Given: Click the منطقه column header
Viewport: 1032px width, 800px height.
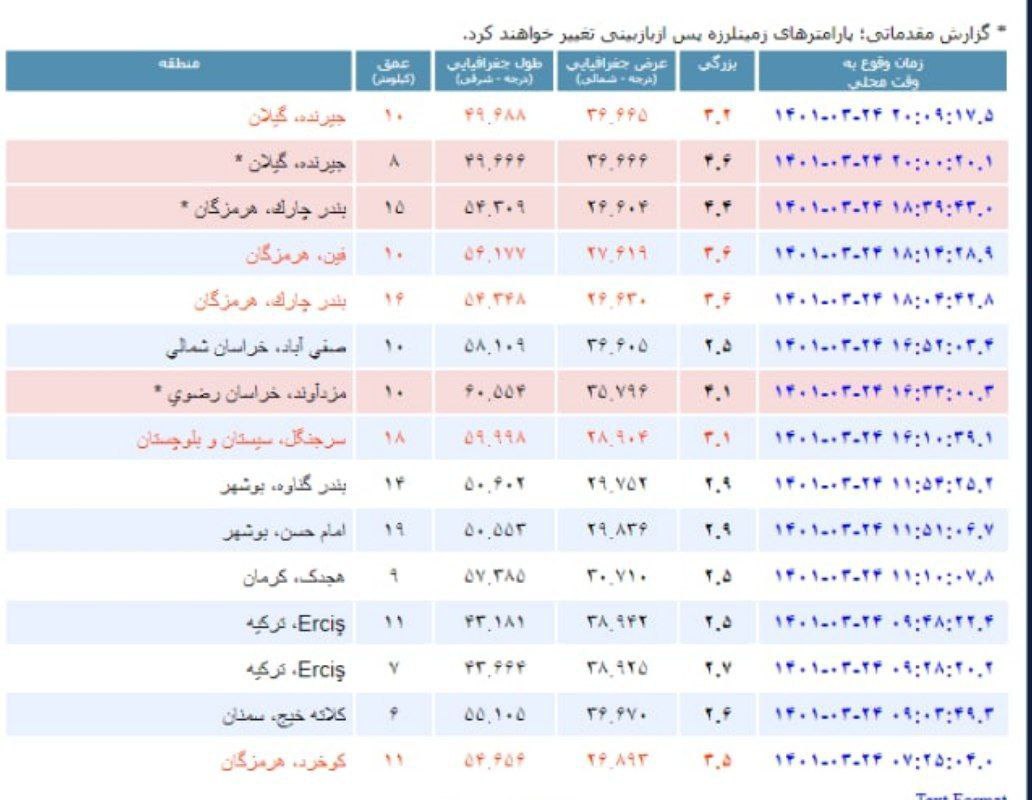Looking at the screenshot, I should [x=179, y=71].
